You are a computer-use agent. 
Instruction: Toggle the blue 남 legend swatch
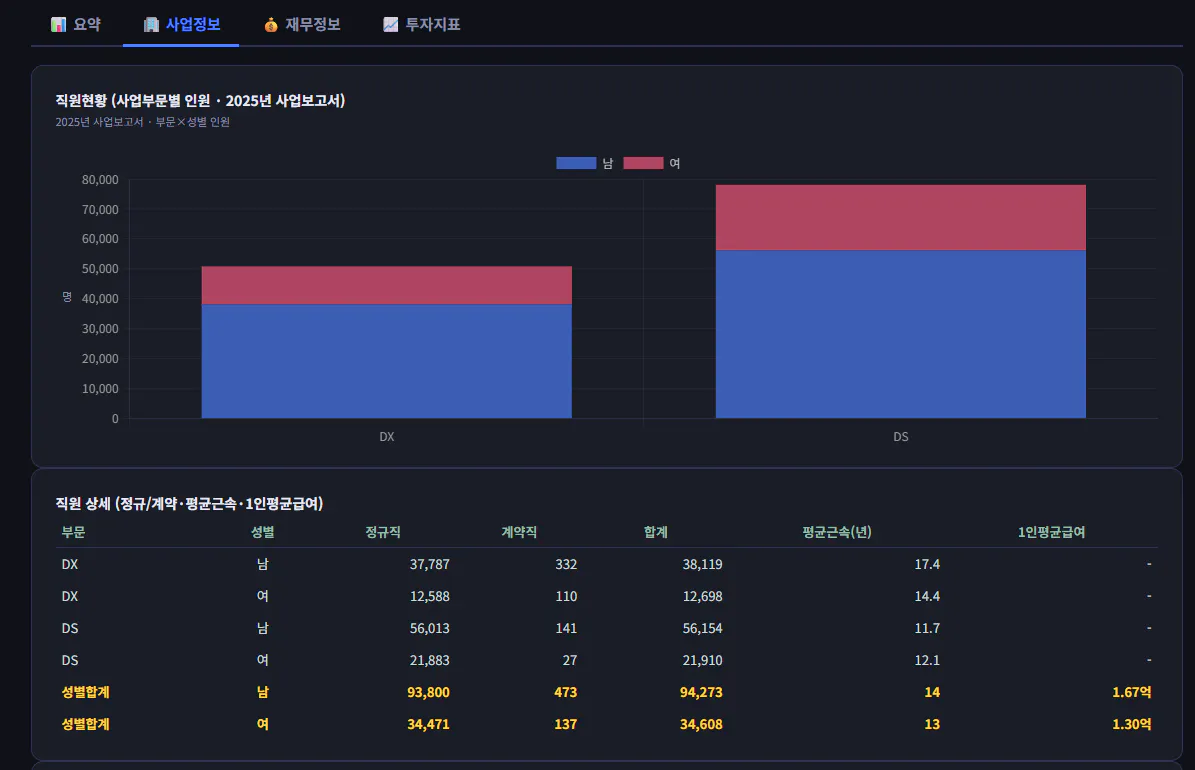[576, 163]
